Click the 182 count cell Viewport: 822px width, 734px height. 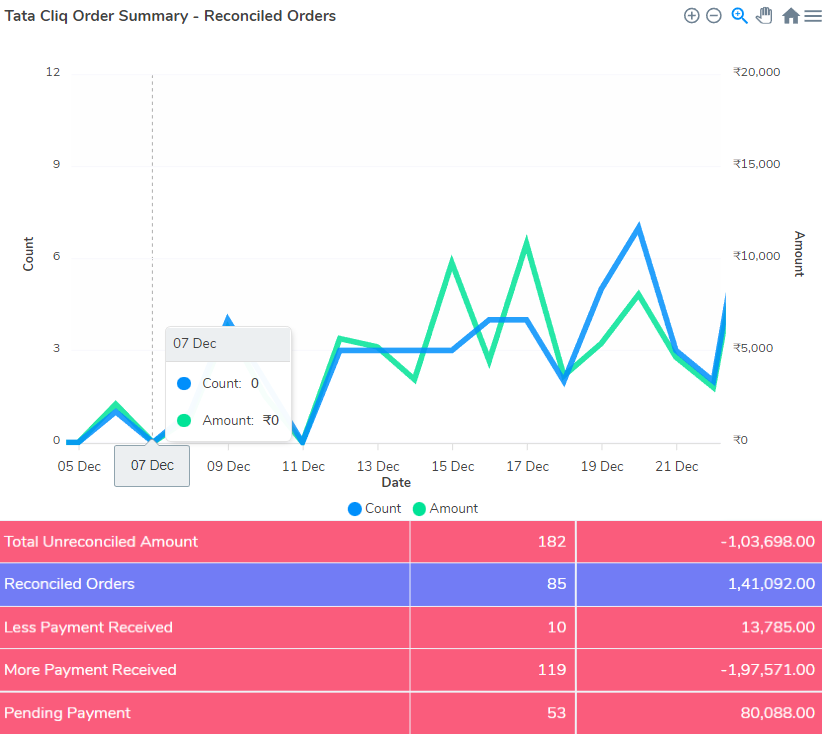point(493,542)
